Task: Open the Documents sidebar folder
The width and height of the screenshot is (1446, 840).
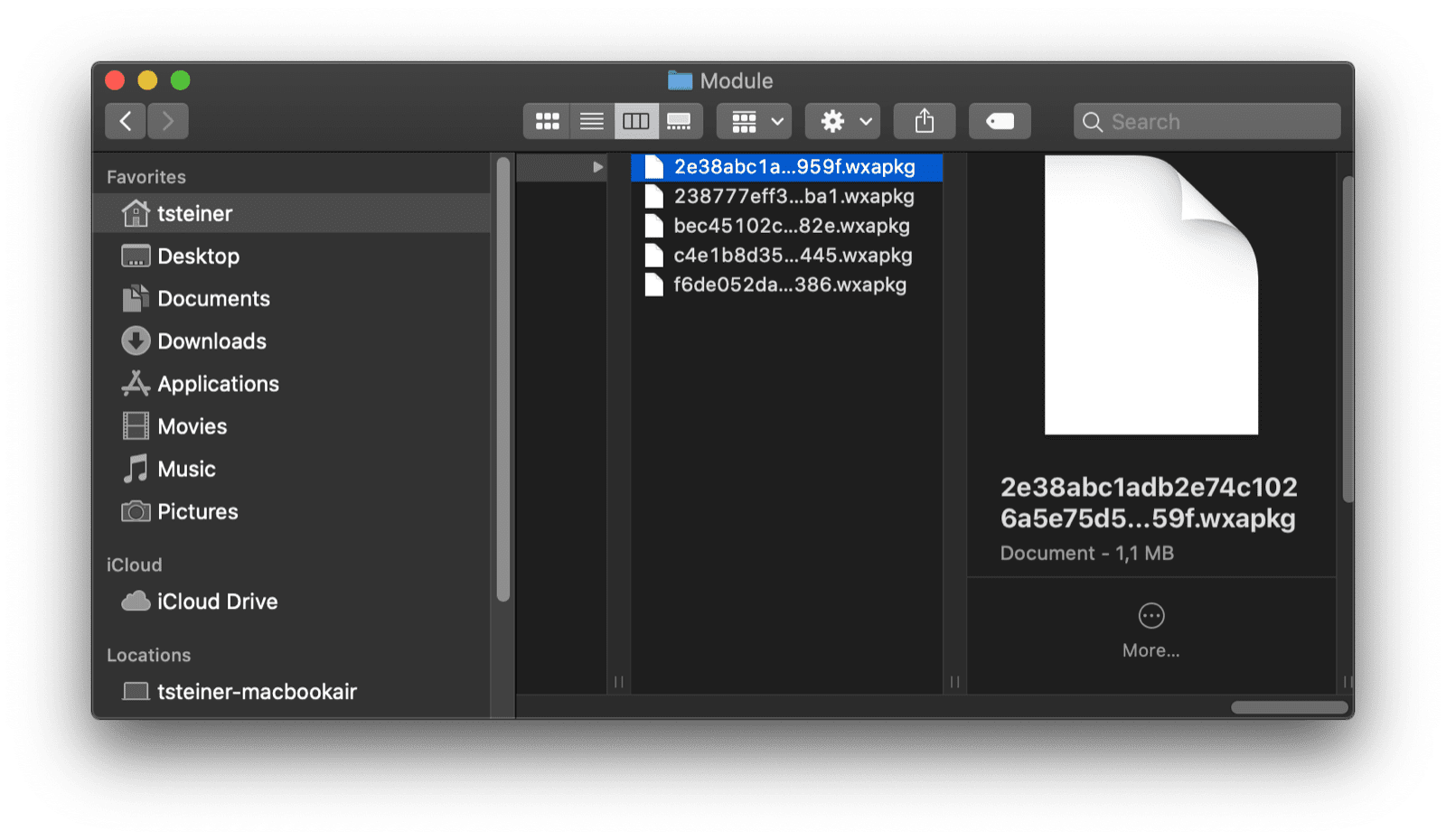Action: tap(213, 298)
